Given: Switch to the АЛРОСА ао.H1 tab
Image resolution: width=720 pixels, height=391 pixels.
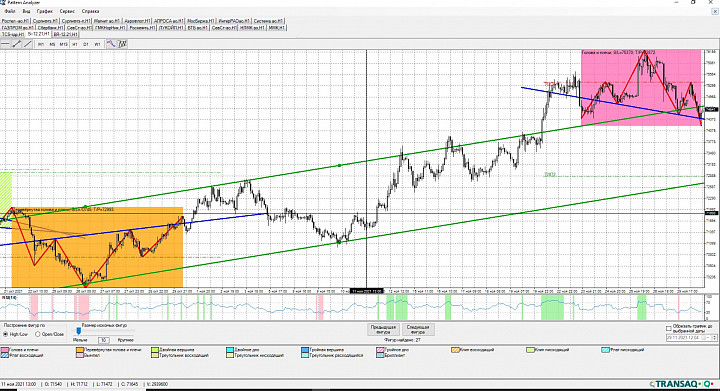Looking at the screenshot, I should [x=169, y=21].
